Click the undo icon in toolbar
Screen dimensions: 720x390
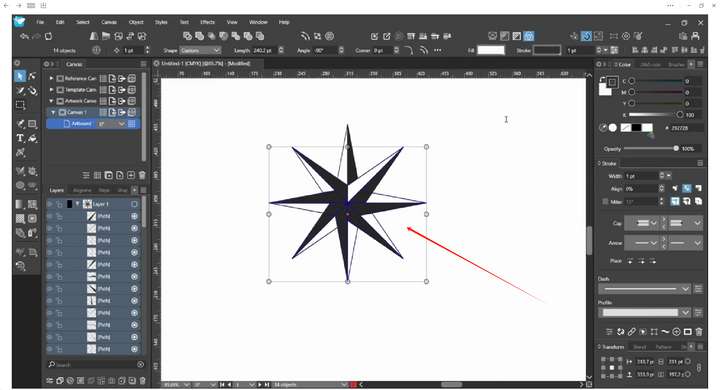(24, 36)
